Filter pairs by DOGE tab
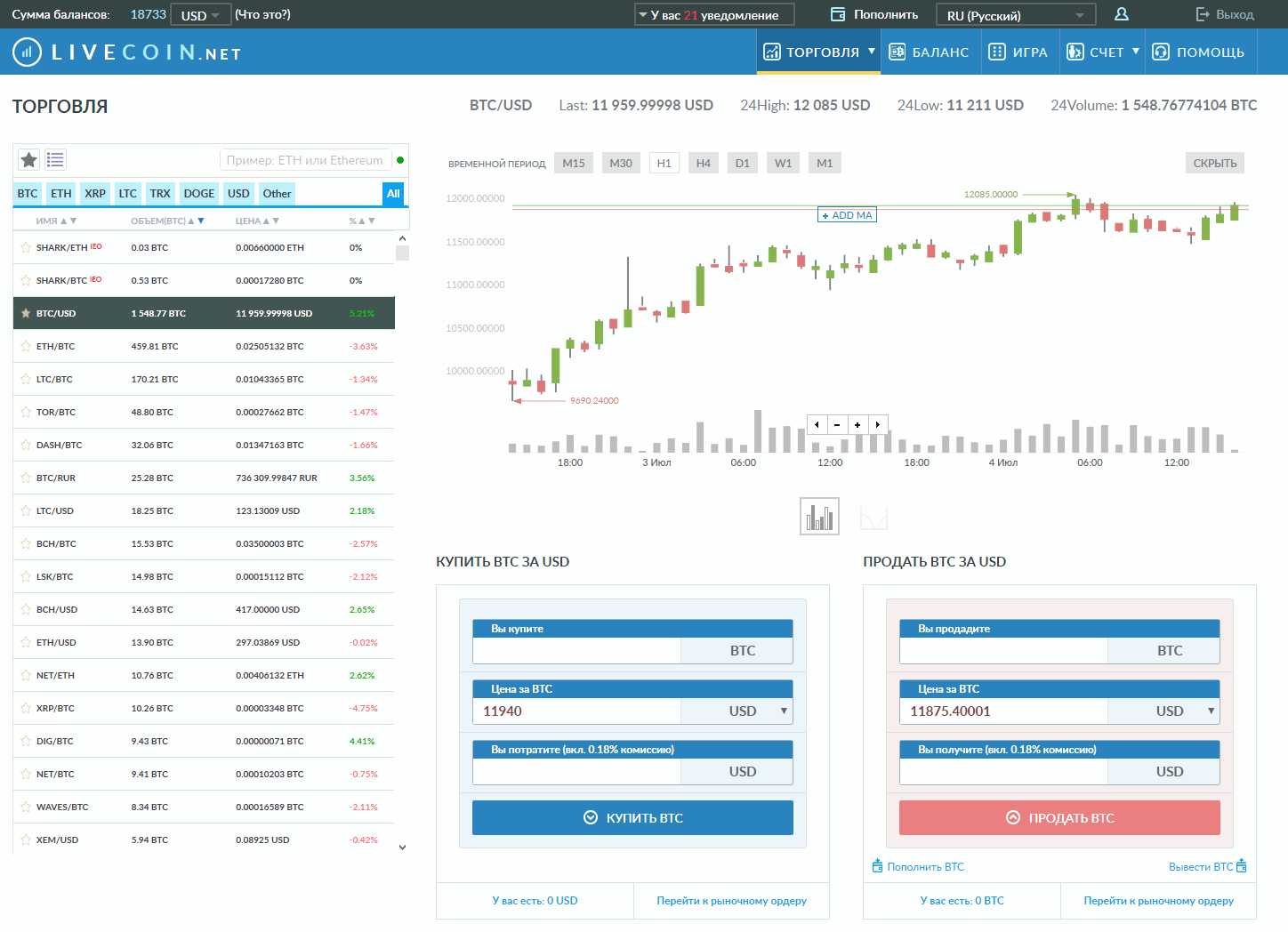This screenshot has width=1288, height=932. click(x=199, y=193)
